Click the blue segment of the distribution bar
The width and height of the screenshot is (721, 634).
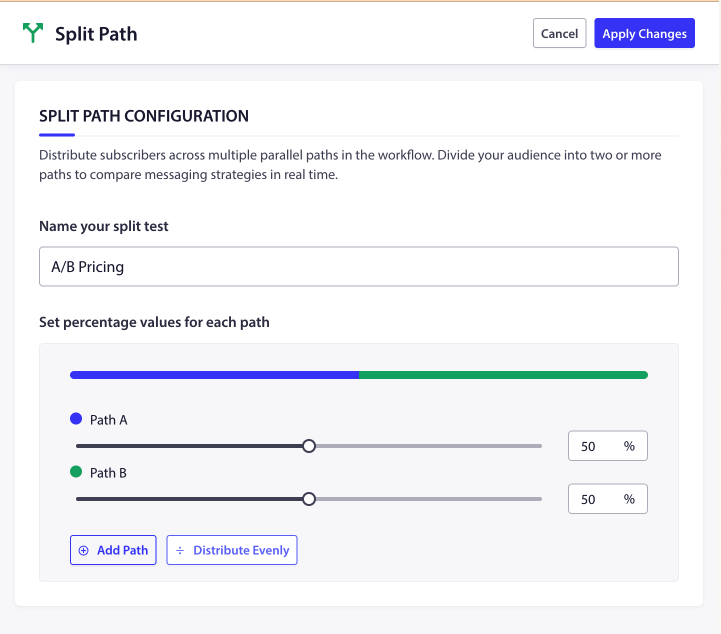pos(214,375)
